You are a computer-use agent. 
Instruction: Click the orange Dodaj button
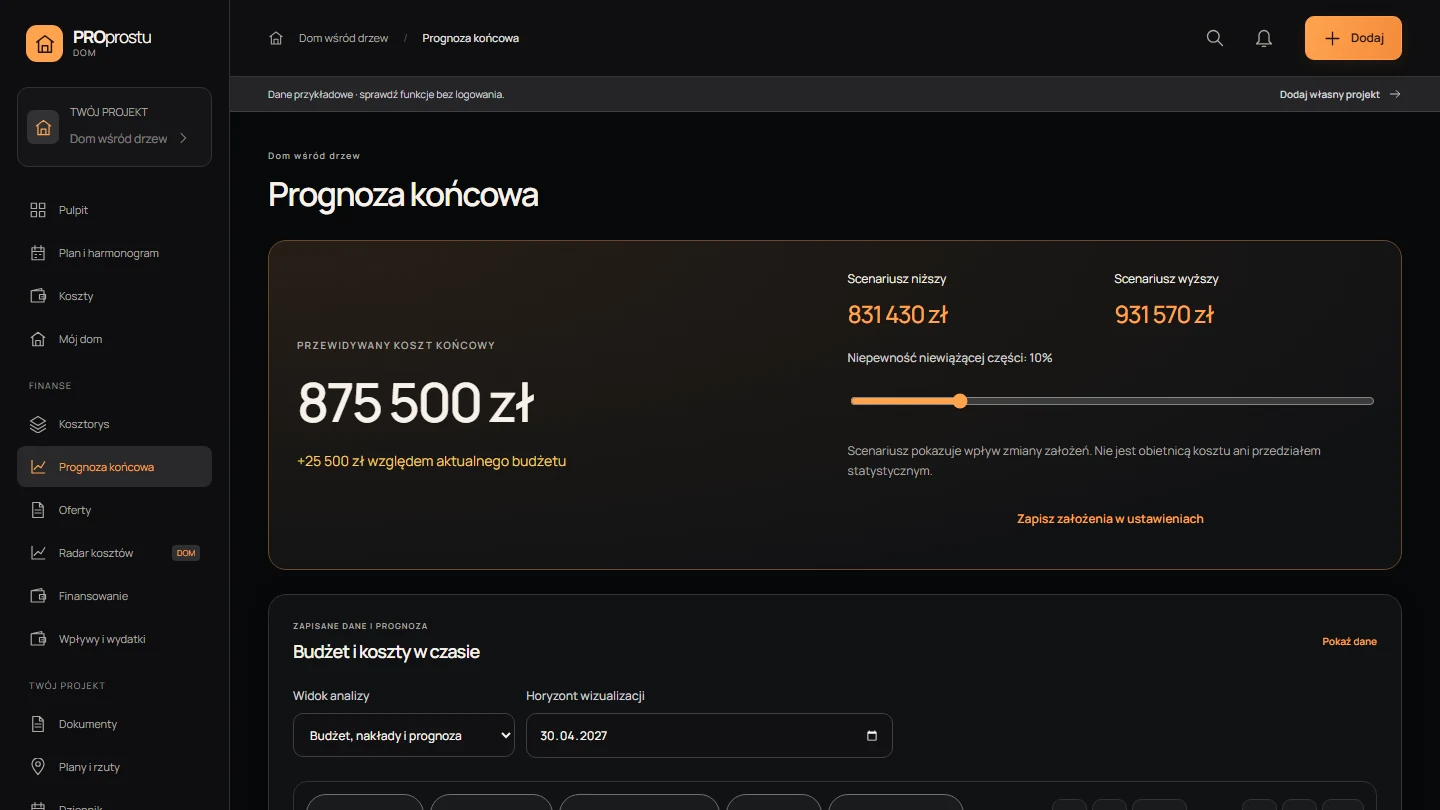1353,38
